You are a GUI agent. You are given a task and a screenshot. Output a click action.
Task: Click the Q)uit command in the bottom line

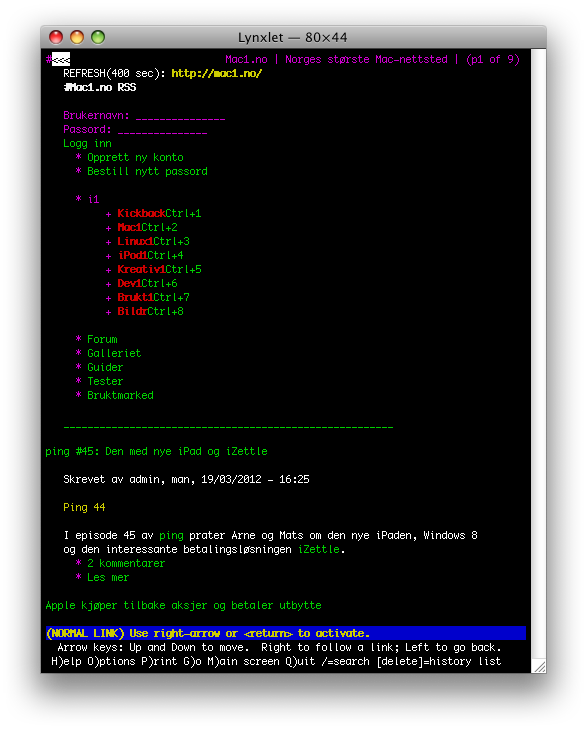tap(301, 661)
